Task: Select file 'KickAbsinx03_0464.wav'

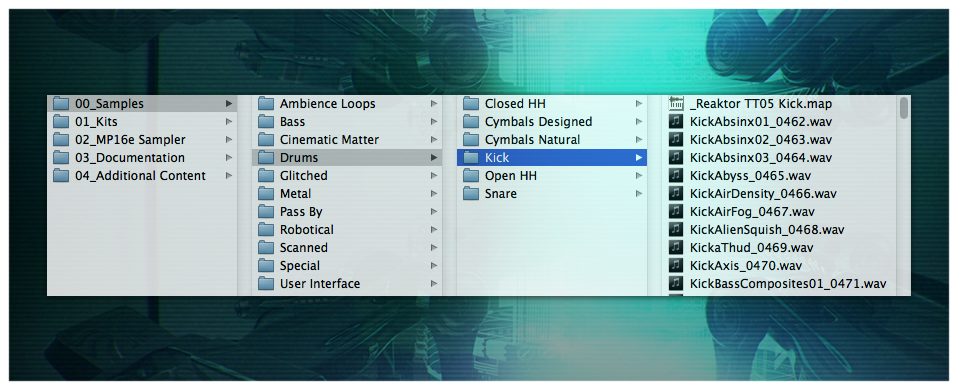Action: [x=761, y=158]
